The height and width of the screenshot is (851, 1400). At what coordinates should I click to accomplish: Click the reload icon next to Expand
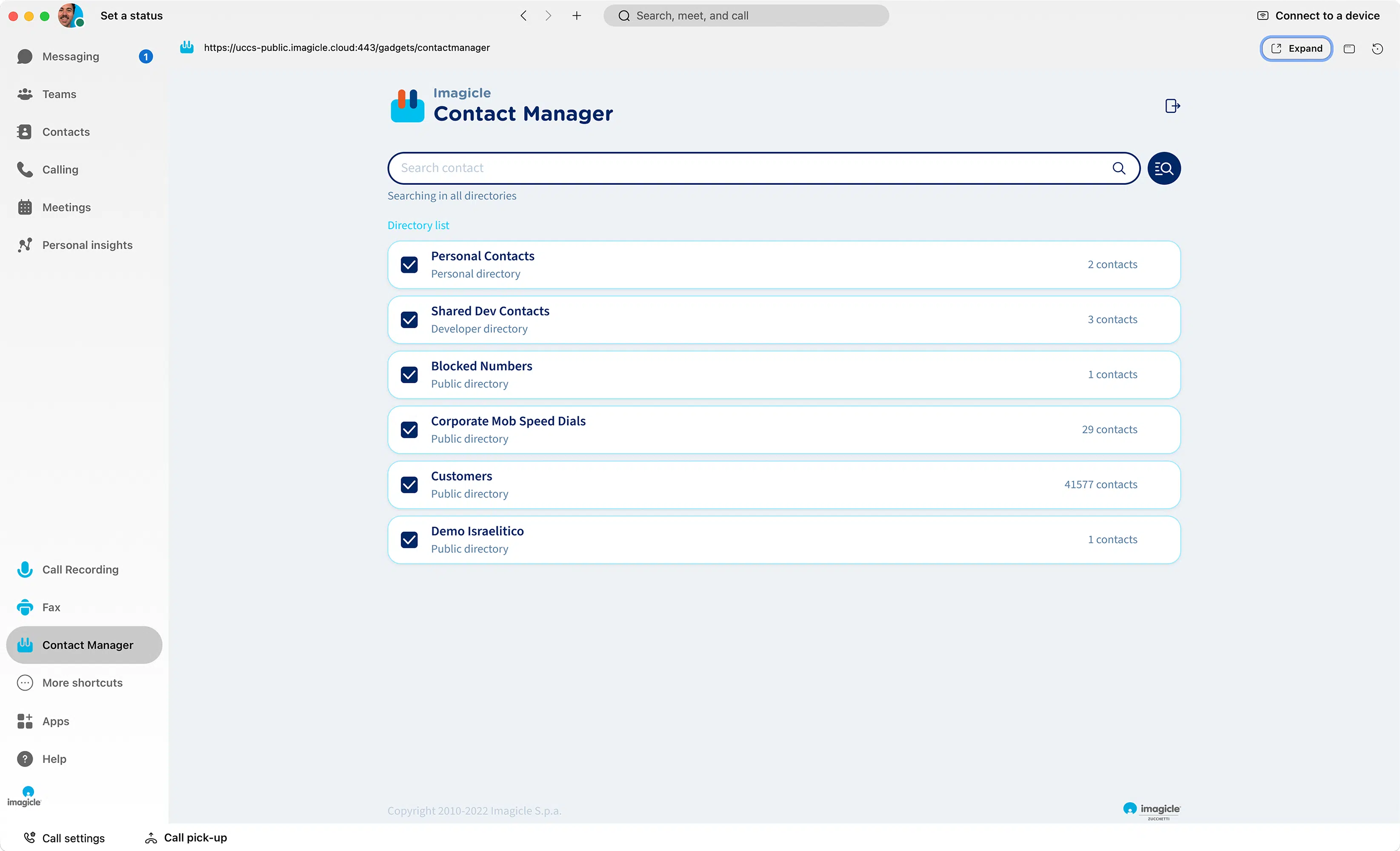1377,49
